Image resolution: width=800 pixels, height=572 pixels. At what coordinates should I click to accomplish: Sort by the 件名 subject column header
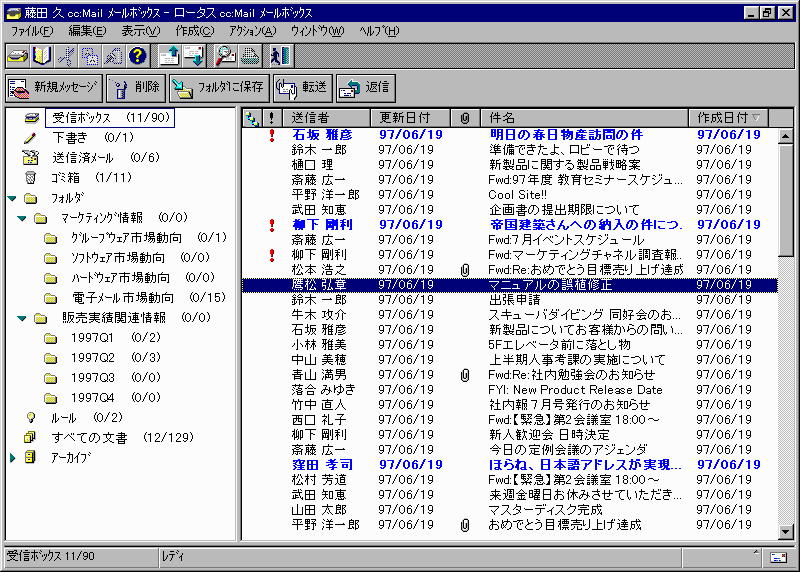point(585,118)
